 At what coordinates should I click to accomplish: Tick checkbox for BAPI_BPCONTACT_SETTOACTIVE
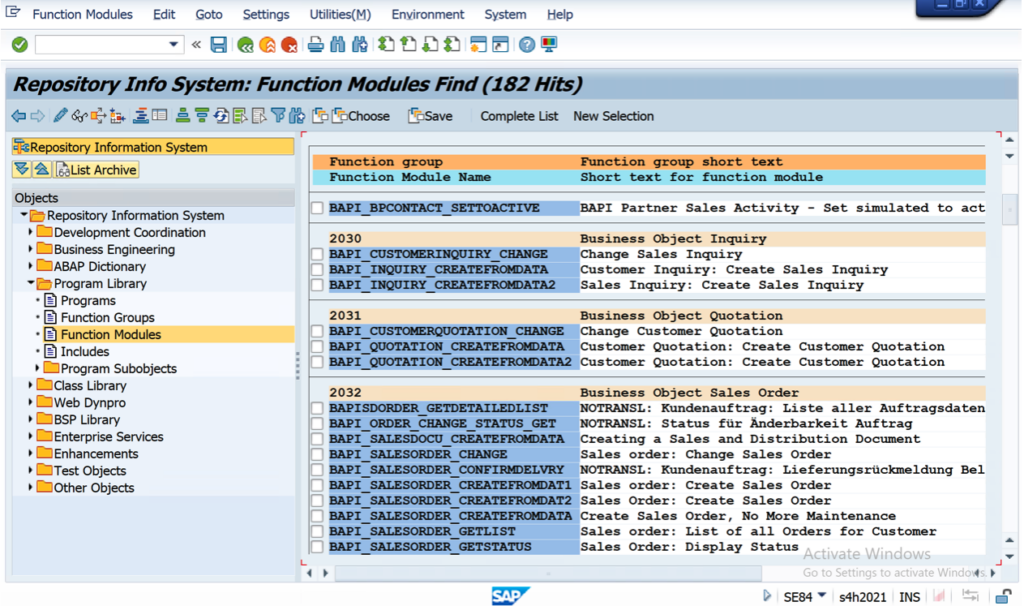[x=317, y=208]
